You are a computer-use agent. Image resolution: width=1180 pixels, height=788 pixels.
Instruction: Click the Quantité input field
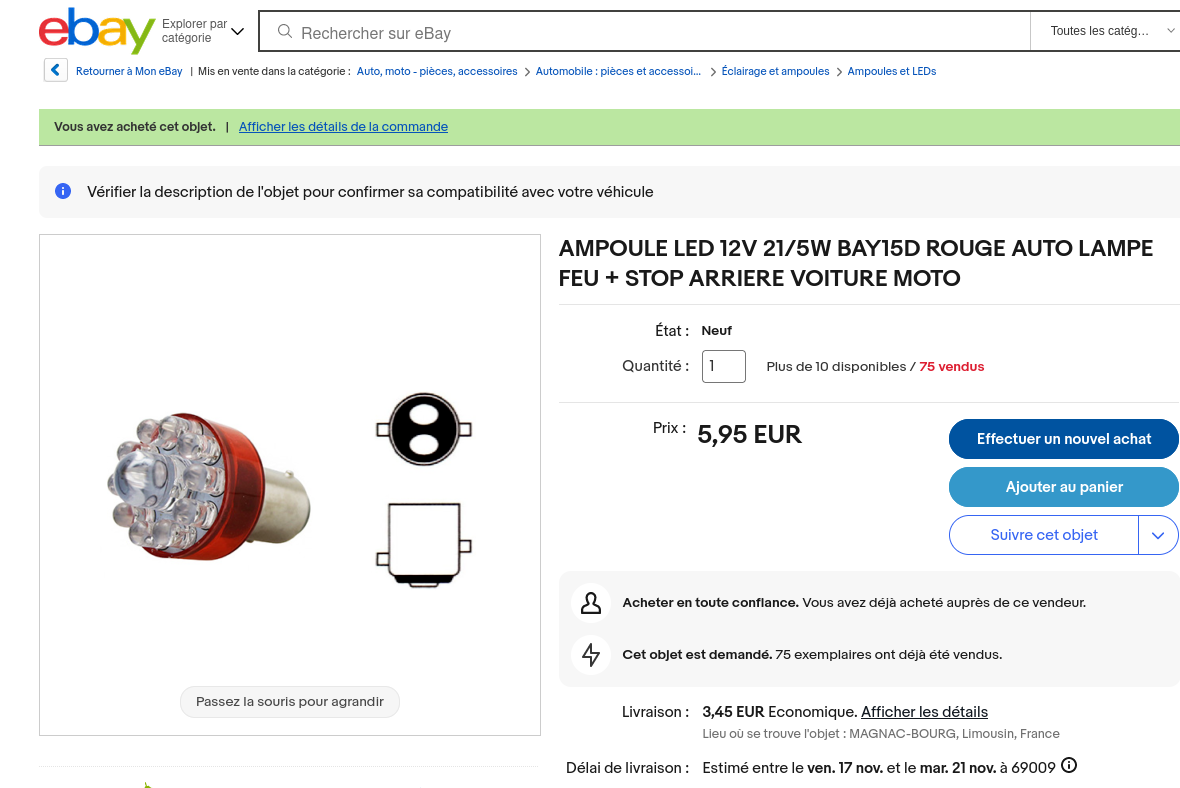pos(723,366)
